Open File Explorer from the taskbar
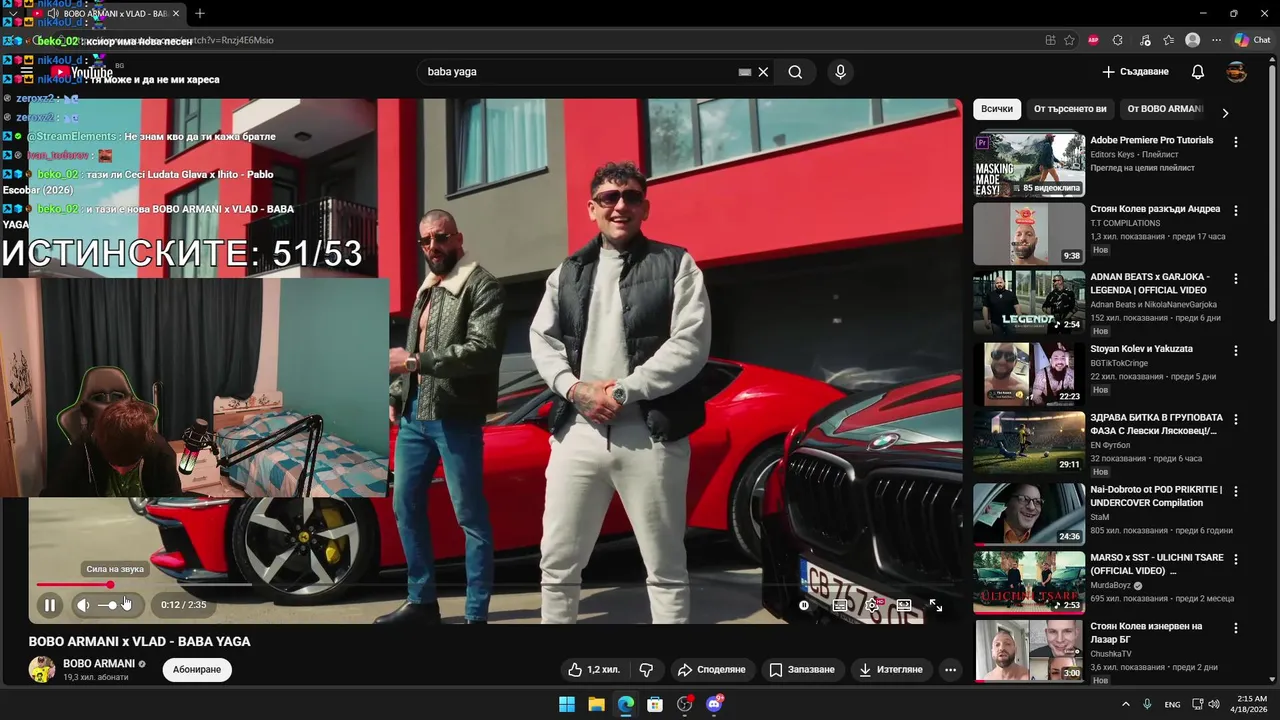This screenshot has height=720, width=1280. click(x=596, y=704)
